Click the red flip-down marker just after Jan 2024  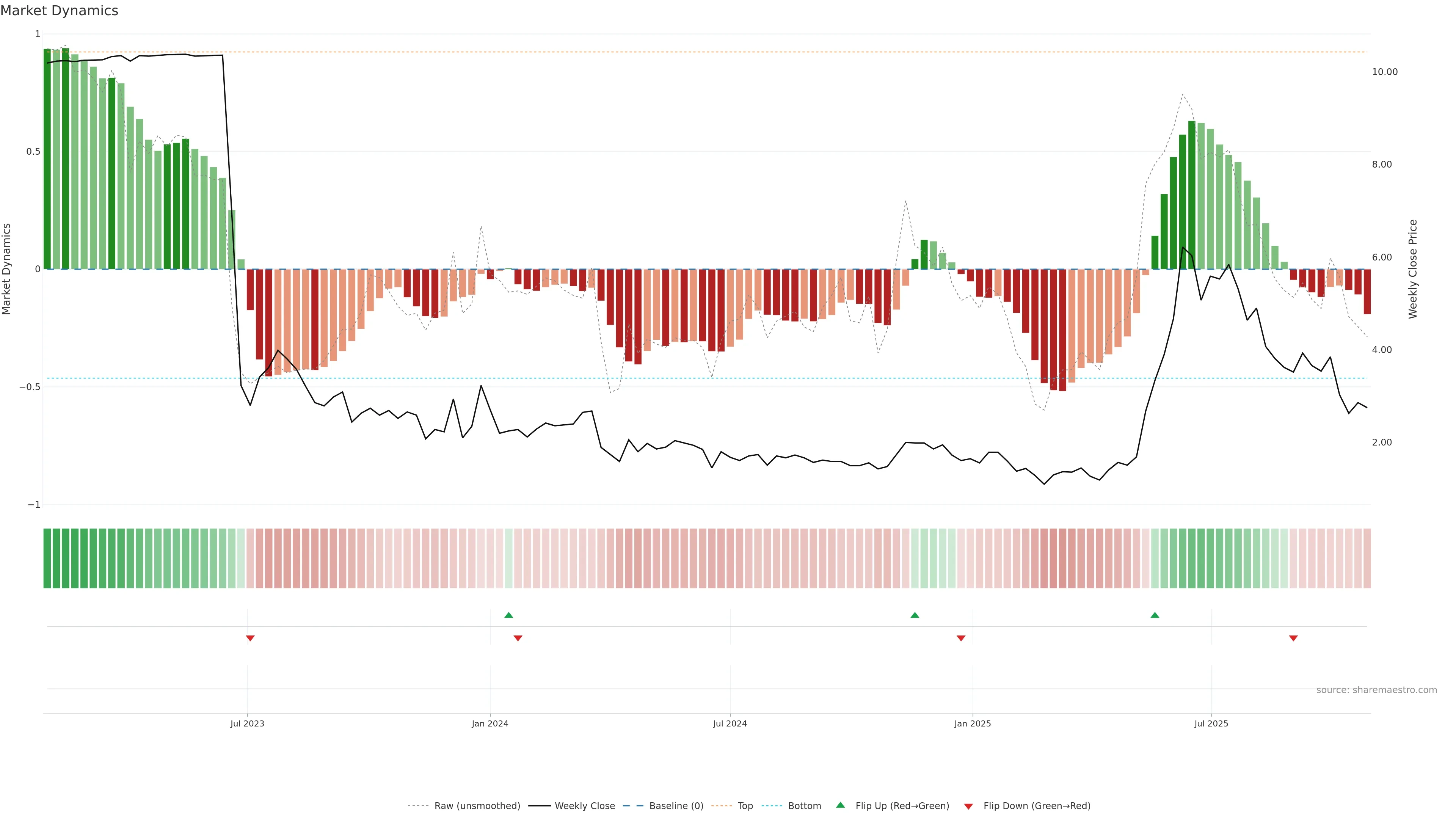[518, 638]
